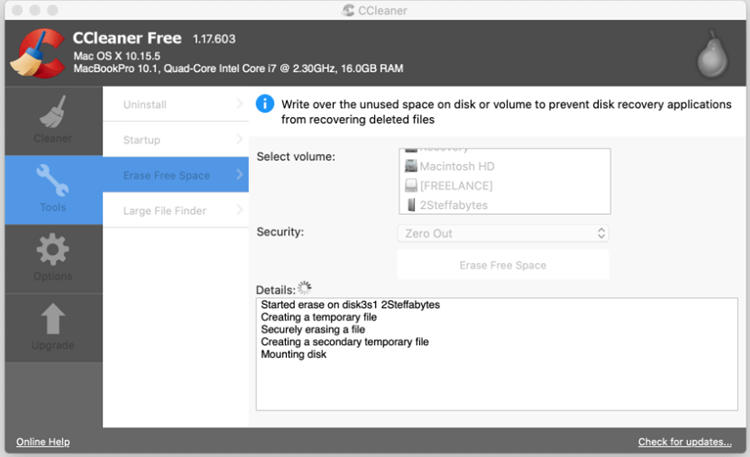This screenshot has height=457, width=750.
Task: Click the CCleaner Free title text
Action: (x=127, y=38)
